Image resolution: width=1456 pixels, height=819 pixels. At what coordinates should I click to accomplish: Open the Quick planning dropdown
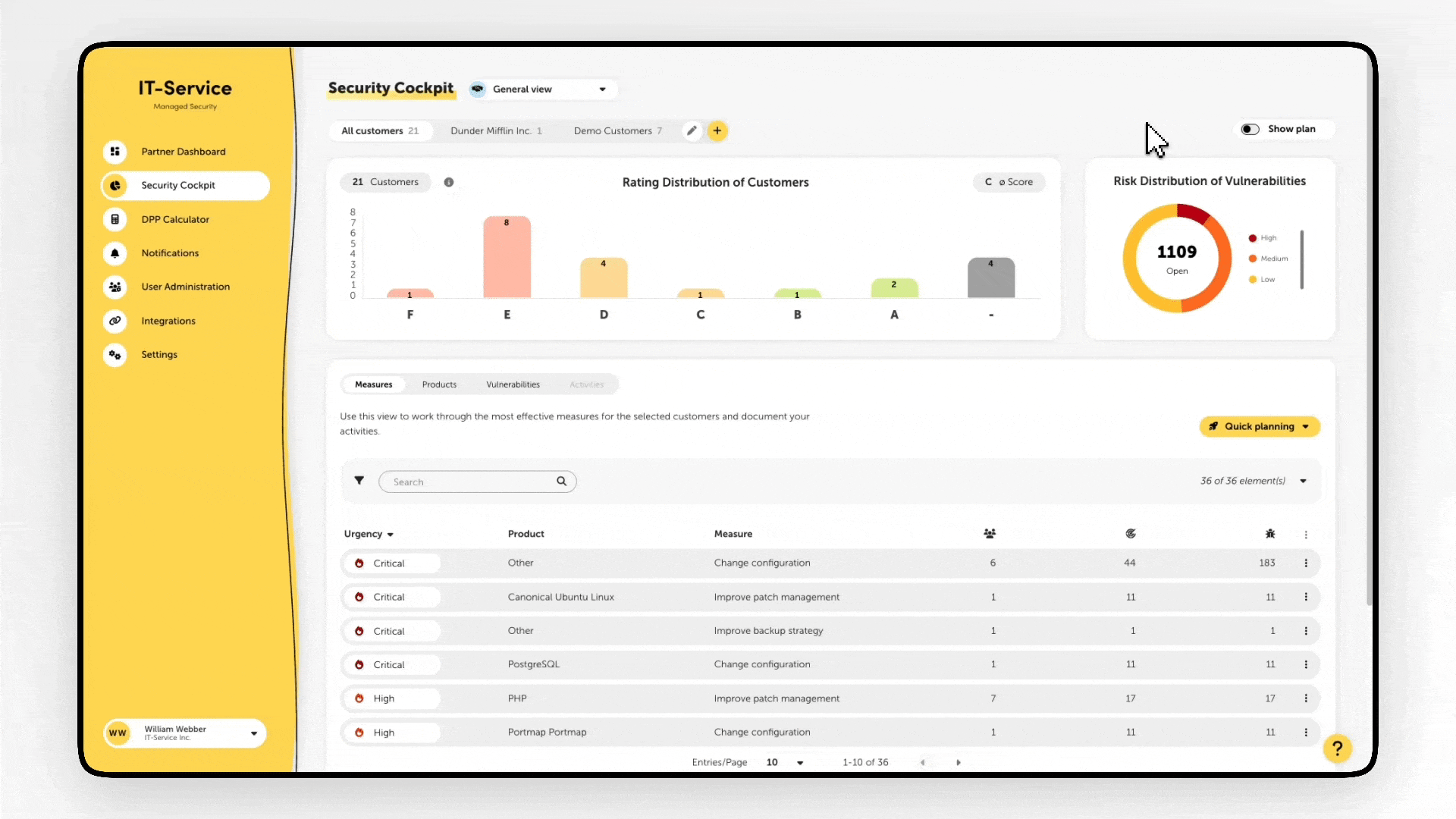point(1260,426)
